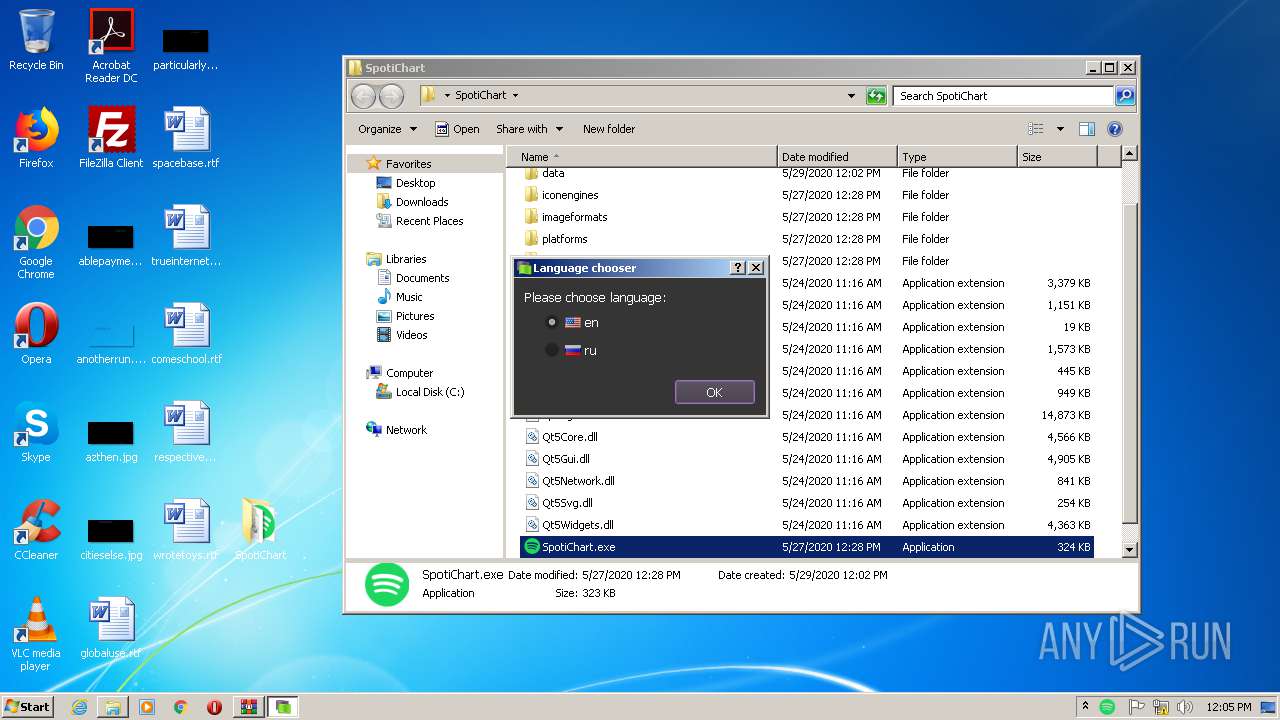Sort by Size column header
This screenshot has width=1280, height=720.
(1057, 157)
